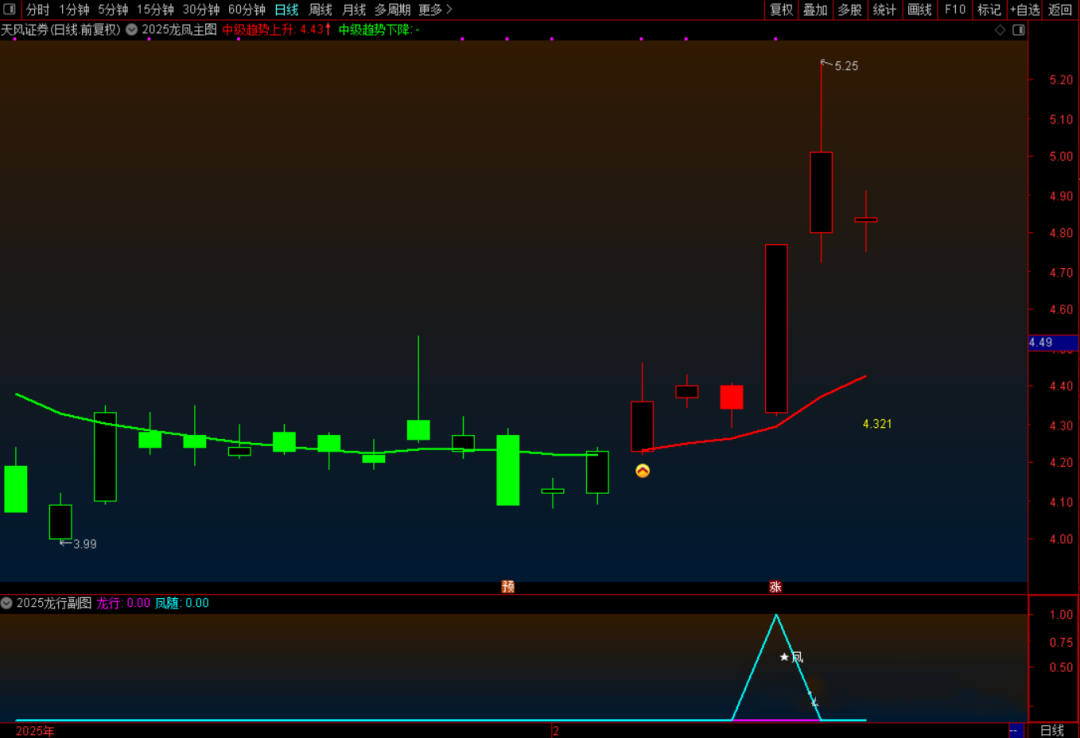Toggle 复权 price adjustment

(x=781, y=9)
